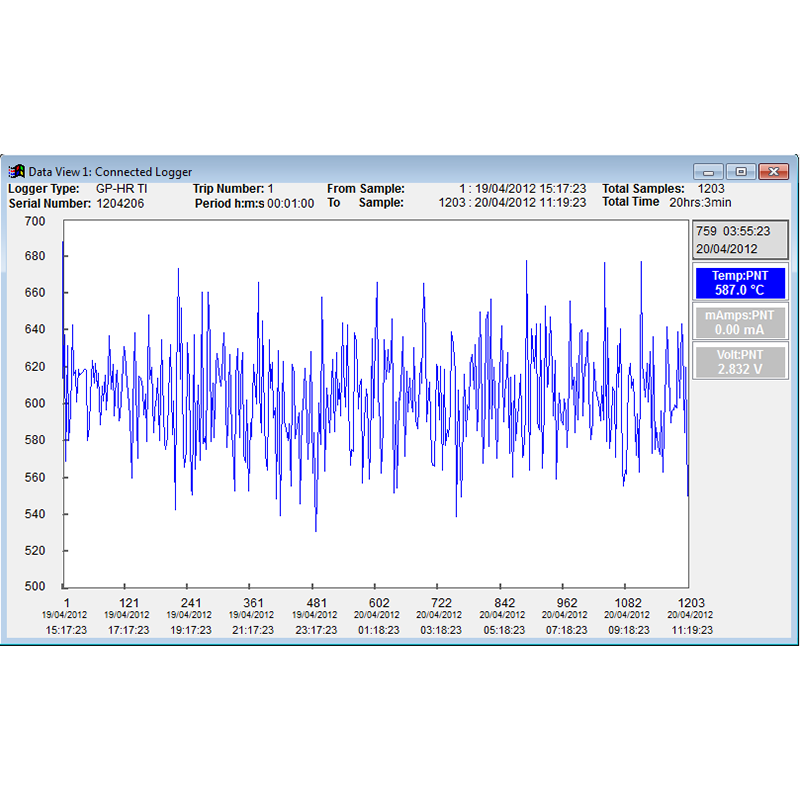Click the Period h:m:s value

[290, 204]
